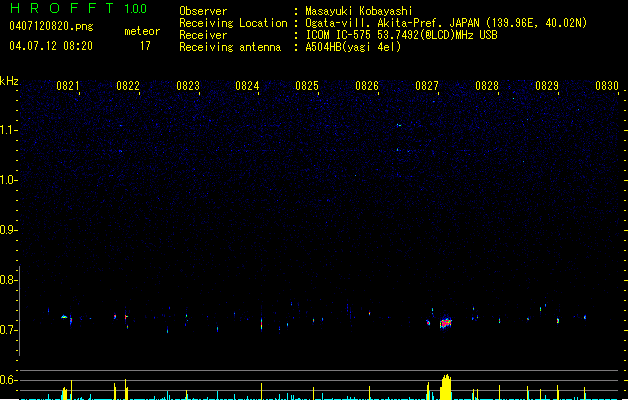The height and width of the screenshot is (400, 629).
Task: Click the 0829 time marker
Action: point(547,86)
